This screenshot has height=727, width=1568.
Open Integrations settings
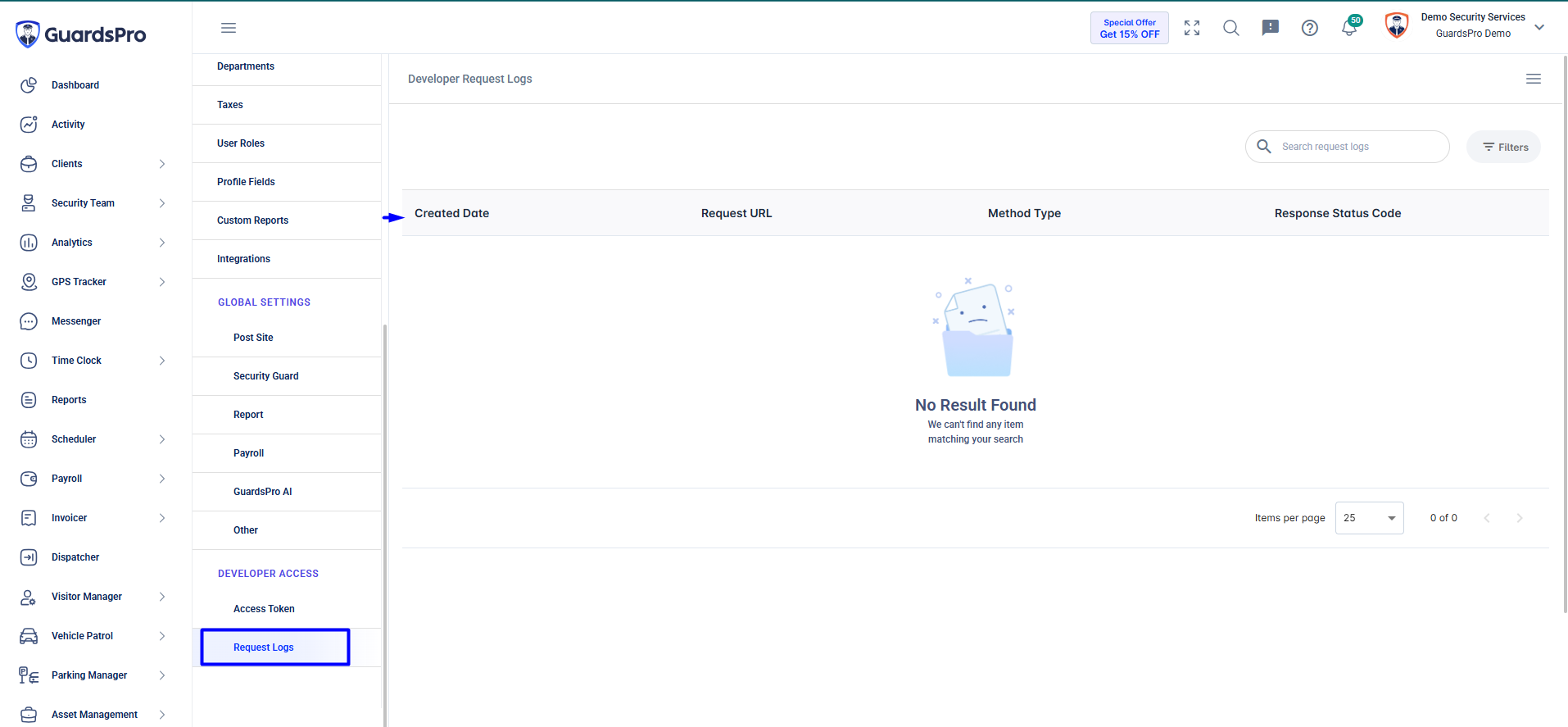287,259
